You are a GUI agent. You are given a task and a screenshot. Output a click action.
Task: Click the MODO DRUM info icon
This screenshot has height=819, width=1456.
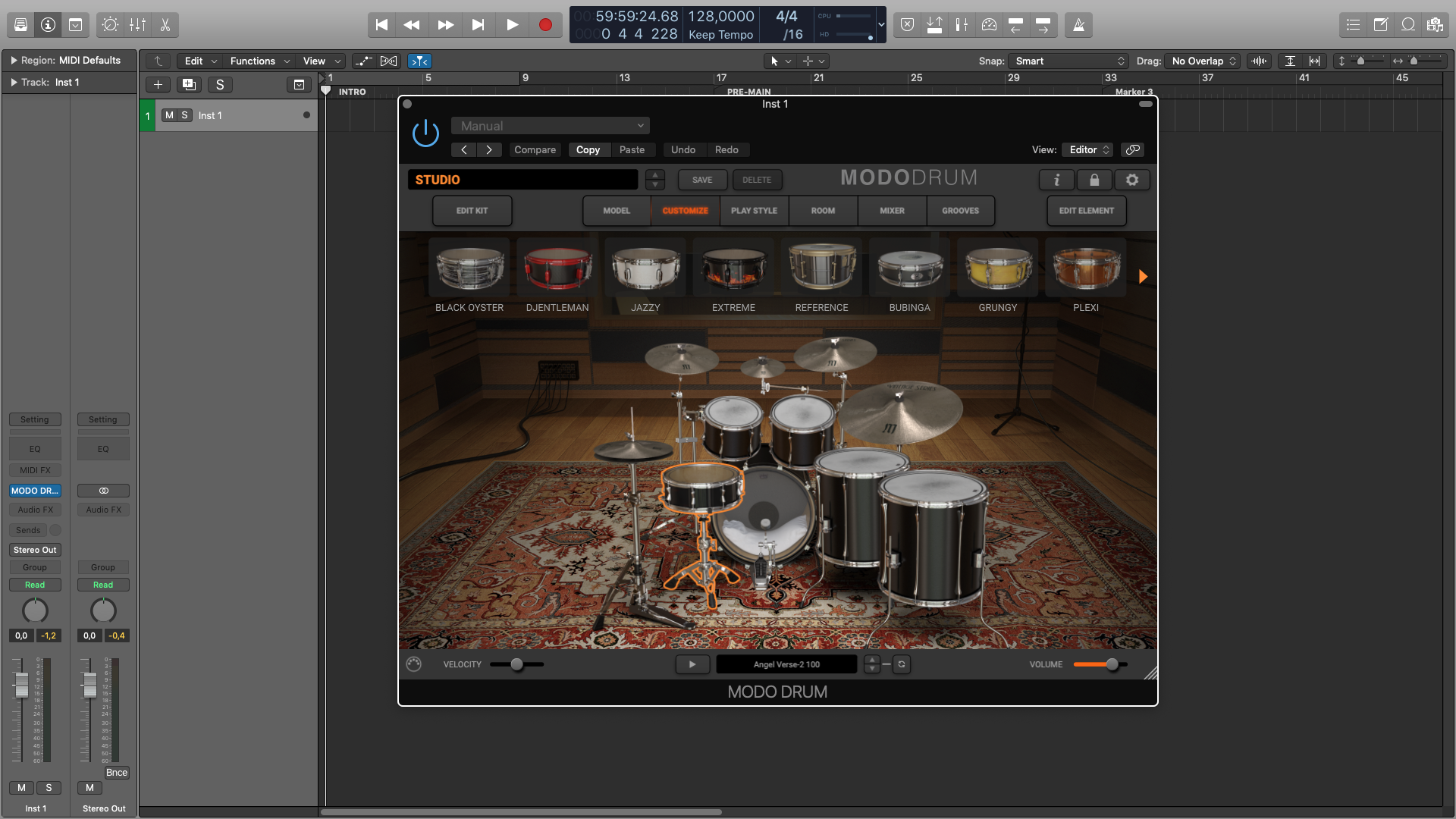click(1056, 180)
